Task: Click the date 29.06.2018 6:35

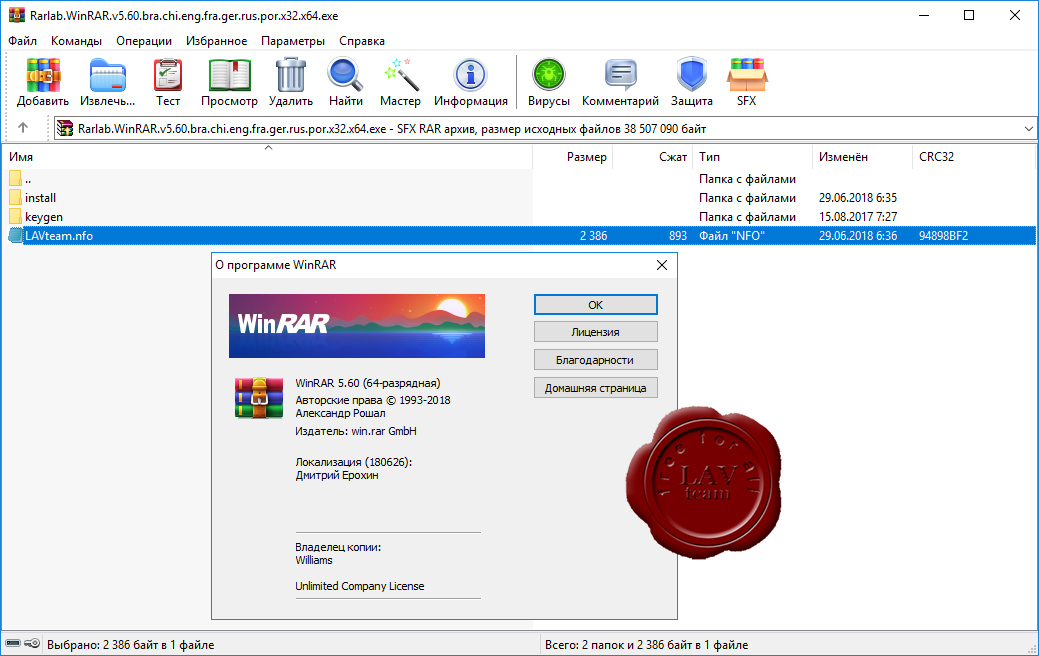Action: (858, 197)
